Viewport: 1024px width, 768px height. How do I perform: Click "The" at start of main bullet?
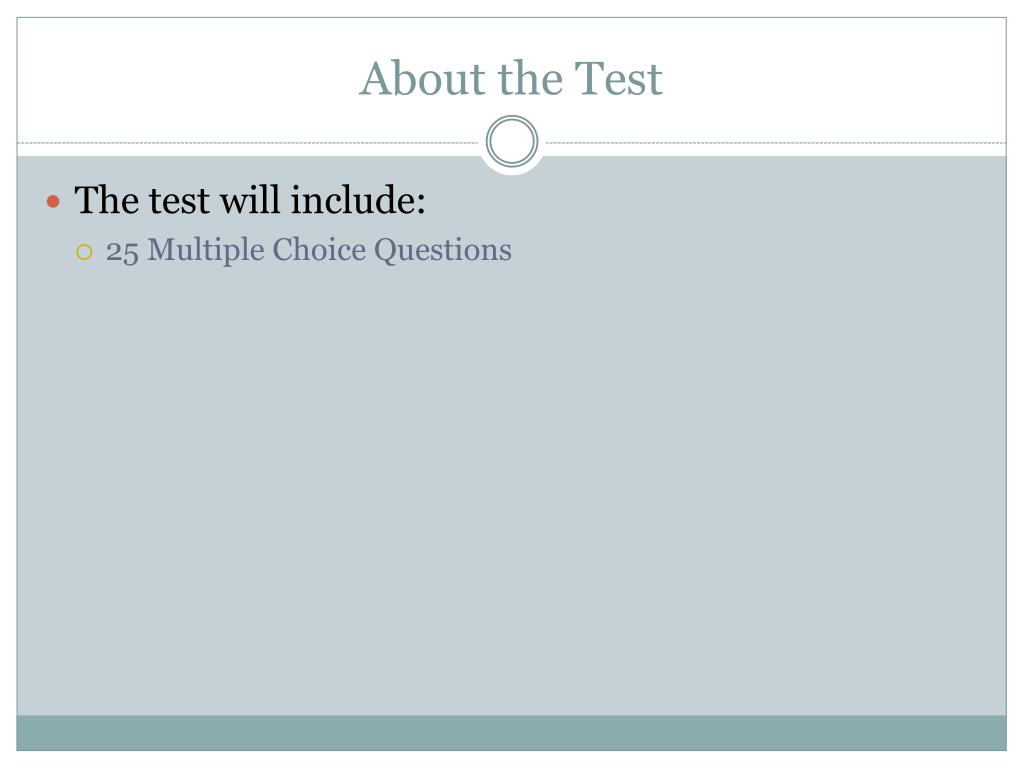(x=106, y=200)
